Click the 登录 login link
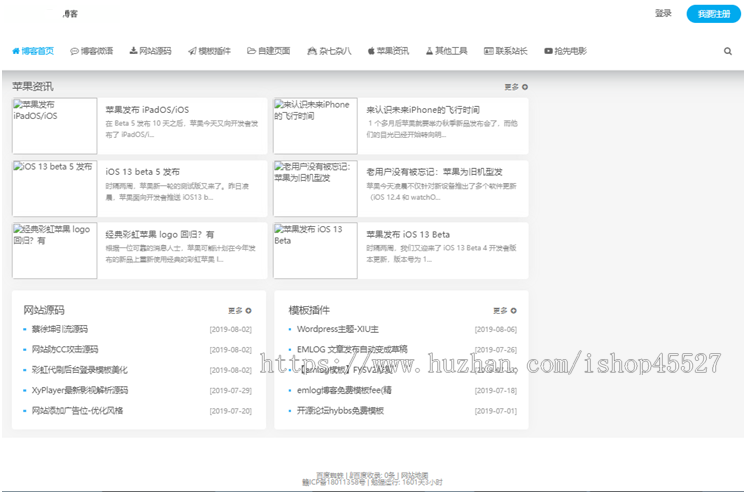 coord(663,13)
